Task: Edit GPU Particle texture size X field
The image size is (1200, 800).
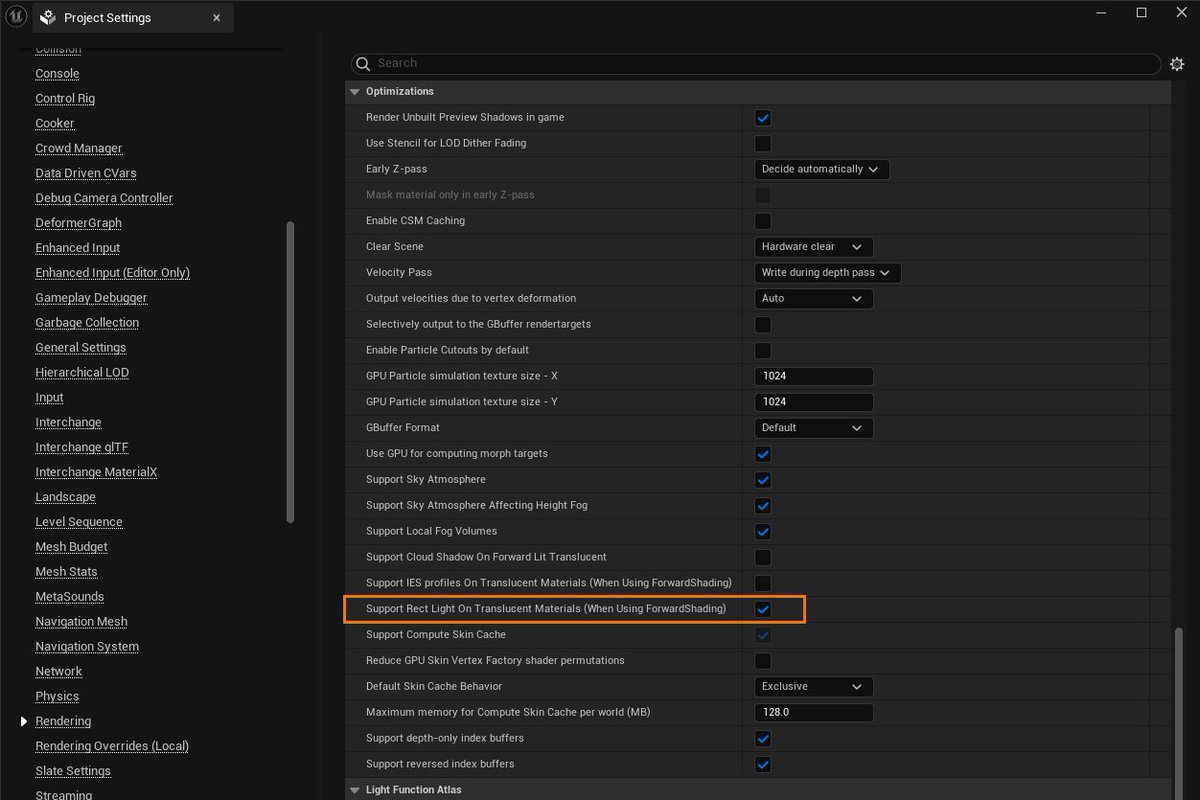Action: (813, 376)
